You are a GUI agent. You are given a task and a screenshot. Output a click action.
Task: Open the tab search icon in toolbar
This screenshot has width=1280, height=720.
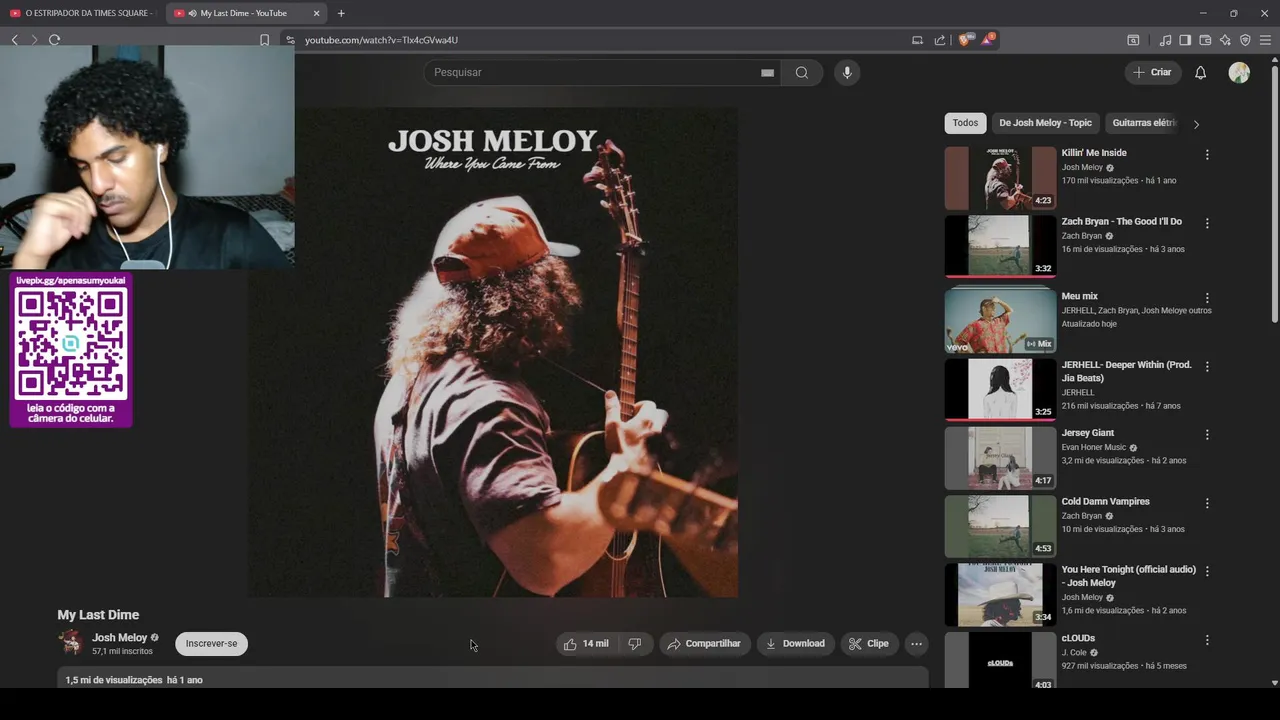[x=1133, y=40]
